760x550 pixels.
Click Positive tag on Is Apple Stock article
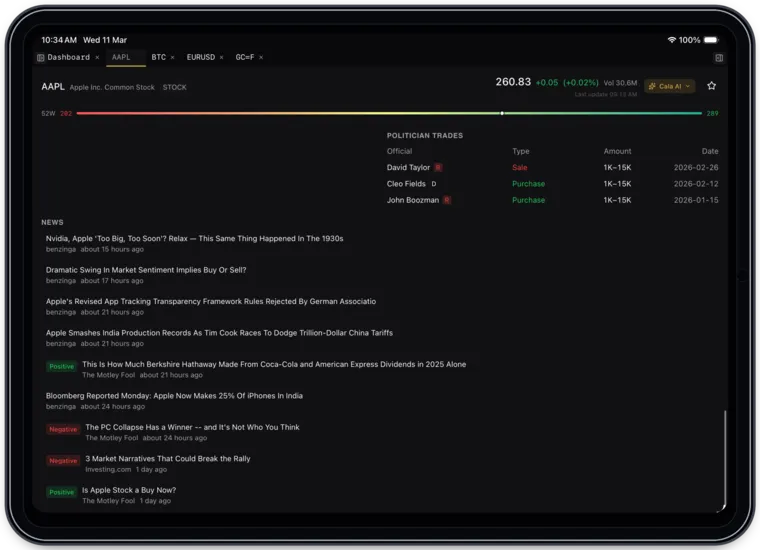coord(62,492)
